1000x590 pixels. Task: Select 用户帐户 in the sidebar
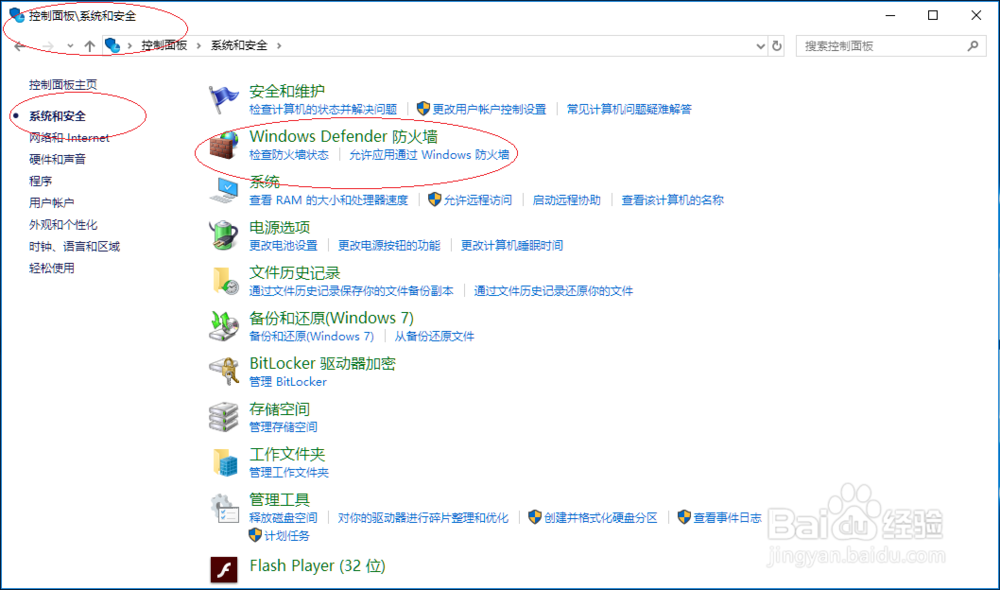coord(52,202)
